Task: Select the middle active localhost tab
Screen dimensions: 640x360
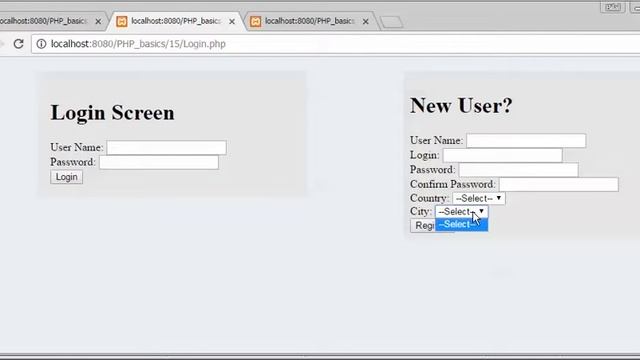Action: [x=176, y=21]
